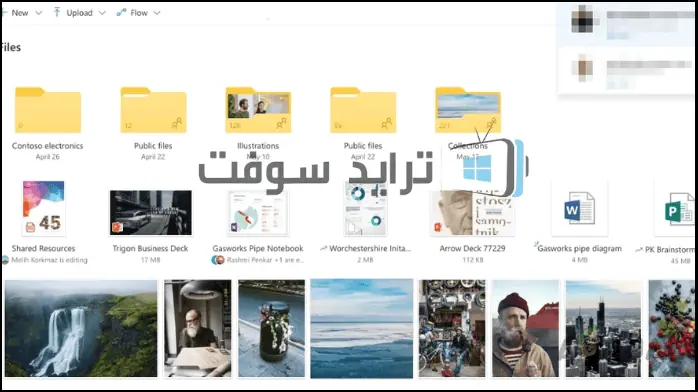
Task: Open the Shared Resources file thumbnail
Action: coord(44,208)
